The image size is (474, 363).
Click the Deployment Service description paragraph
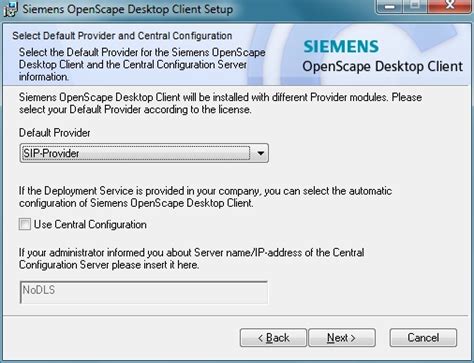(x=205, y=197)
